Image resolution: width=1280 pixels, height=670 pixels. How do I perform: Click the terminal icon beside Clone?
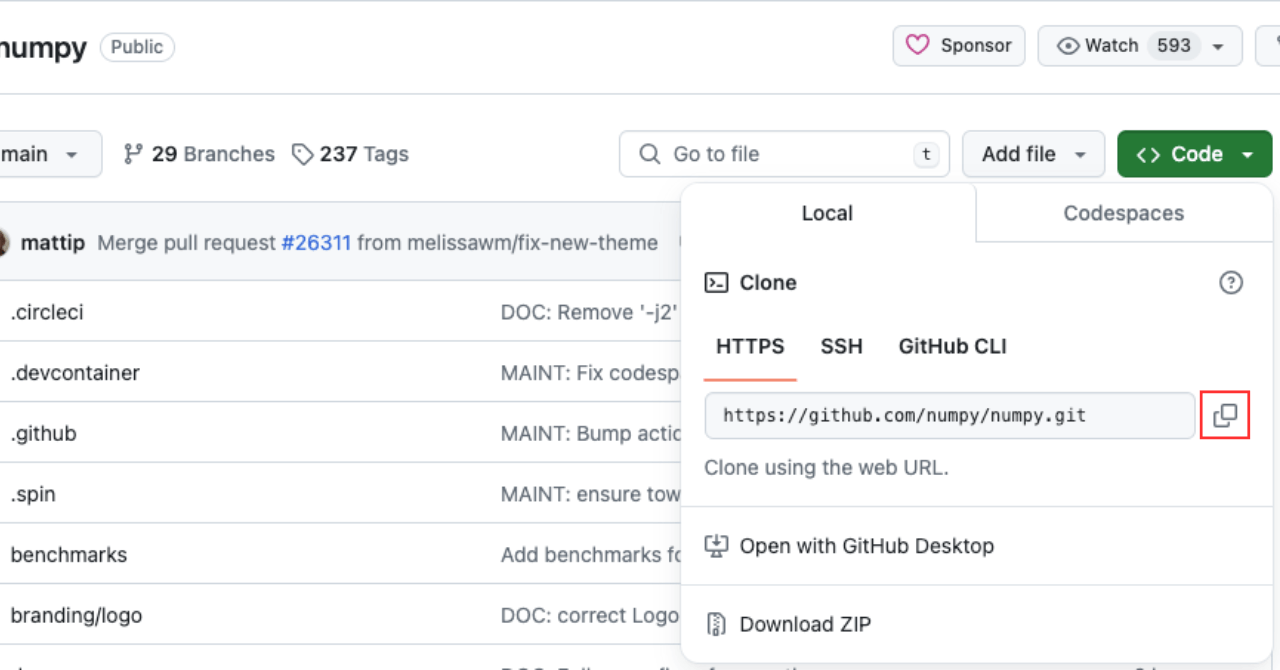click(x=716, y=283)
